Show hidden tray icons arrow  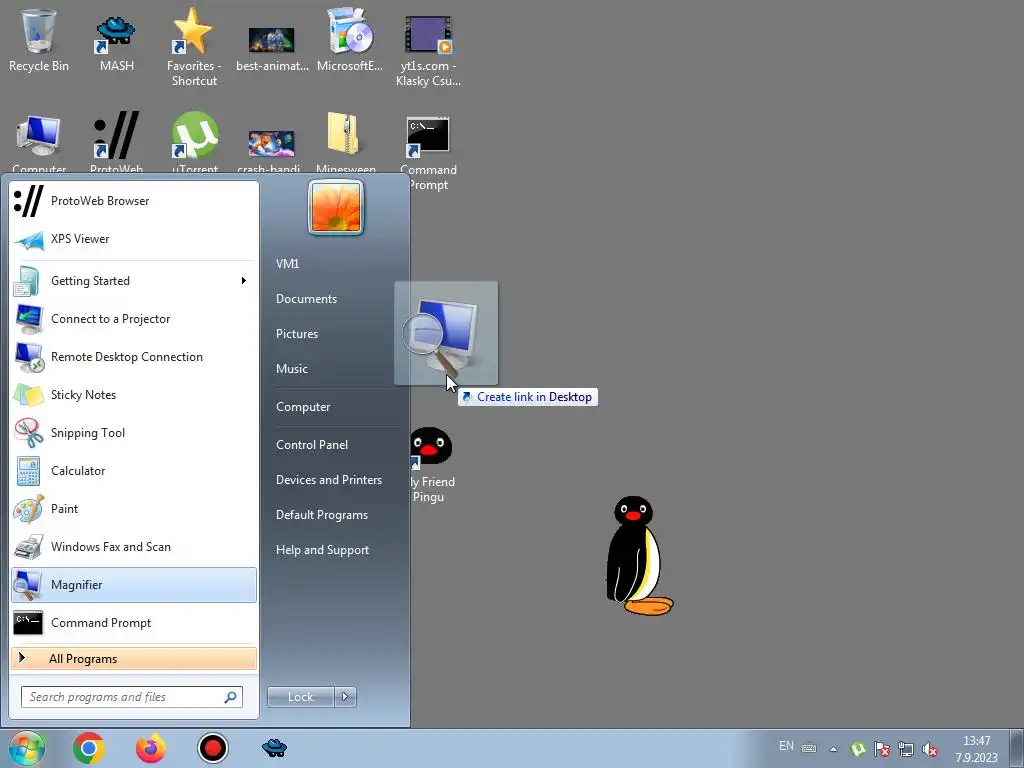(833, 749)
